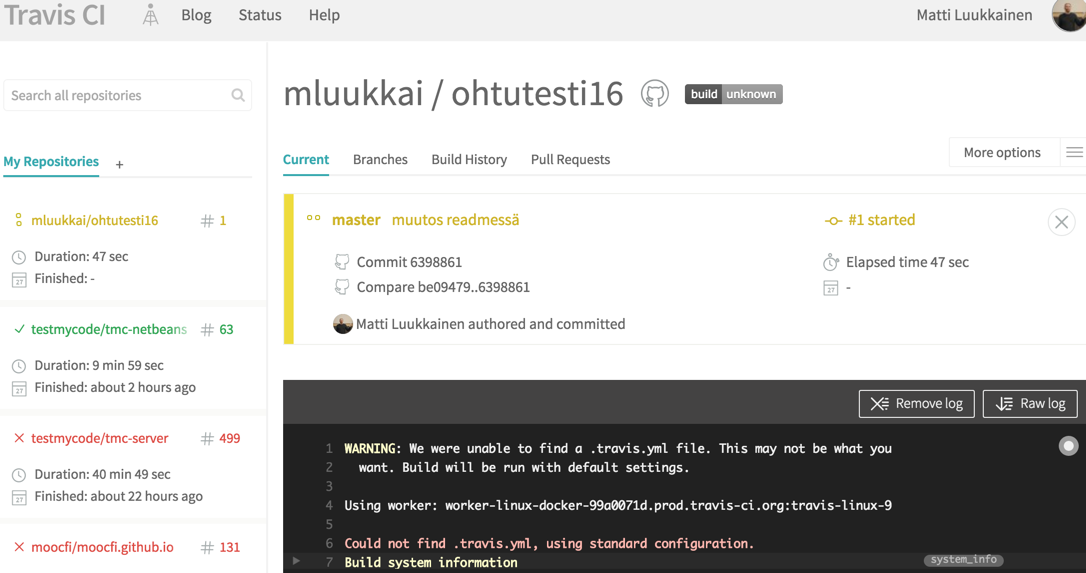Open build #131 of moocfi.github.io
Image resolution: width=1086 pixels, height=573 pixels.
(220, 547)
